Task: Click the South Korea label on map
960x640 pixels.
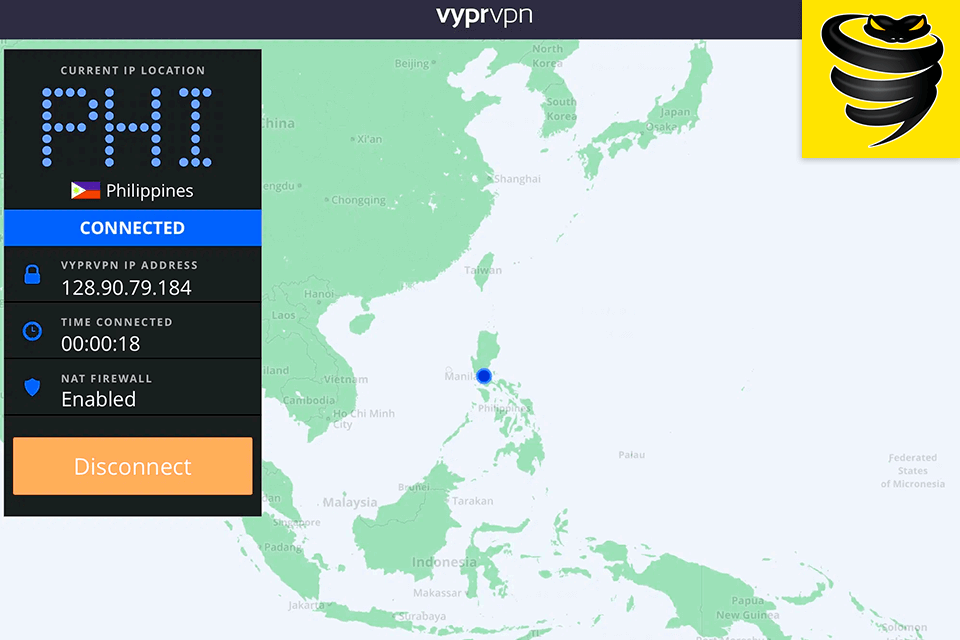Action: point(561,109)
